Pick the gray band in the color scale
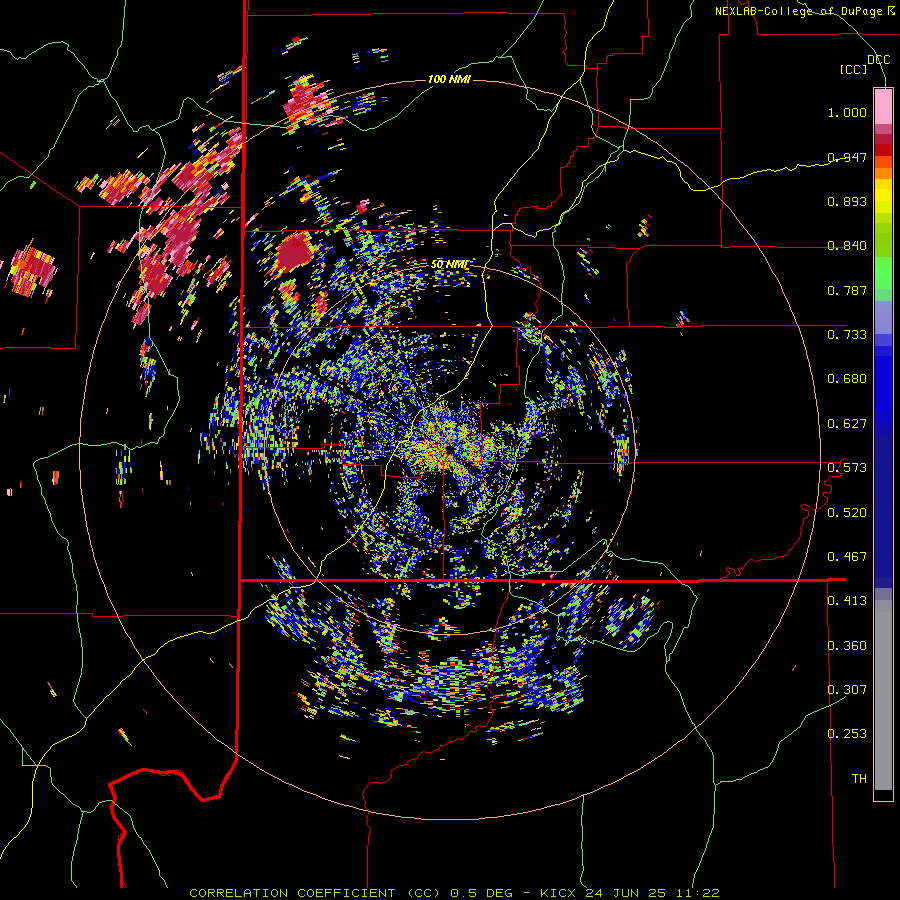This screenshot has width=900, height=900. point(883,695)
